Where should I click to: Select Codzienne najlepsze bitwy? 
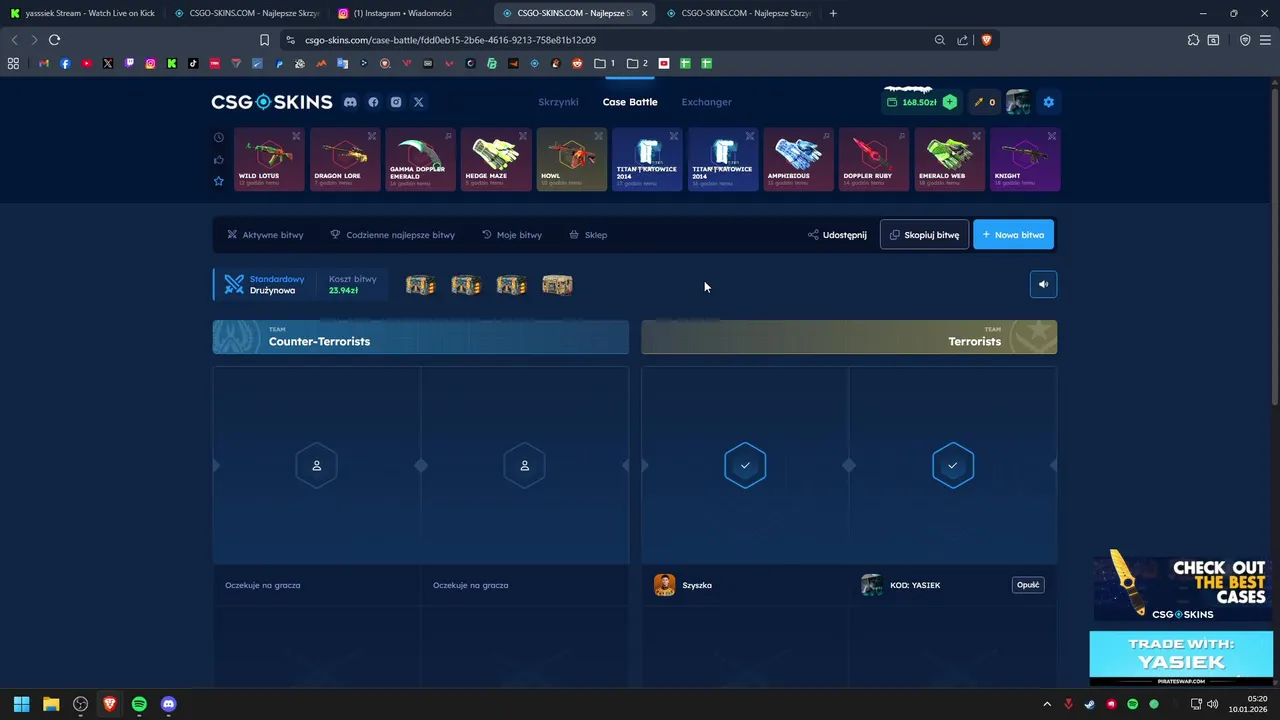point(392,235)
